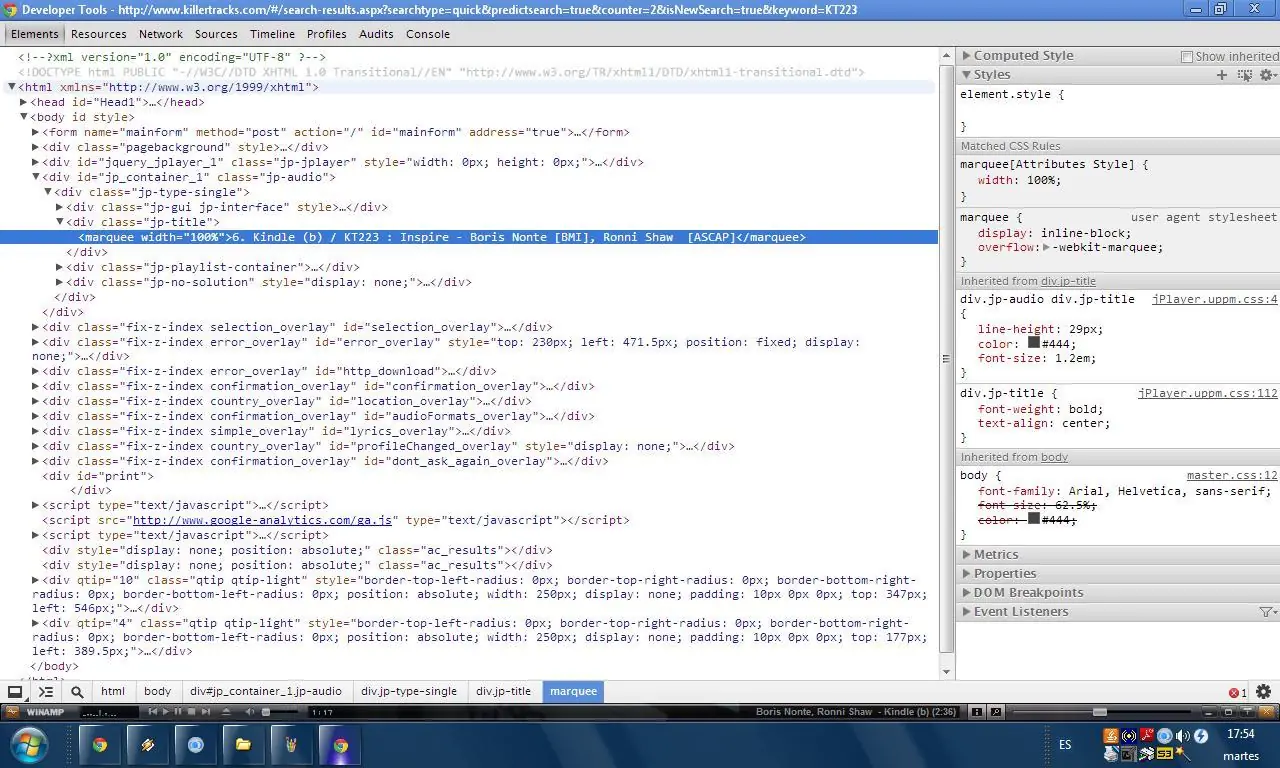Screen dimensions: 1280x768
Task: Click the taskbar clock showing 17:54
Action: point(1240,735)
